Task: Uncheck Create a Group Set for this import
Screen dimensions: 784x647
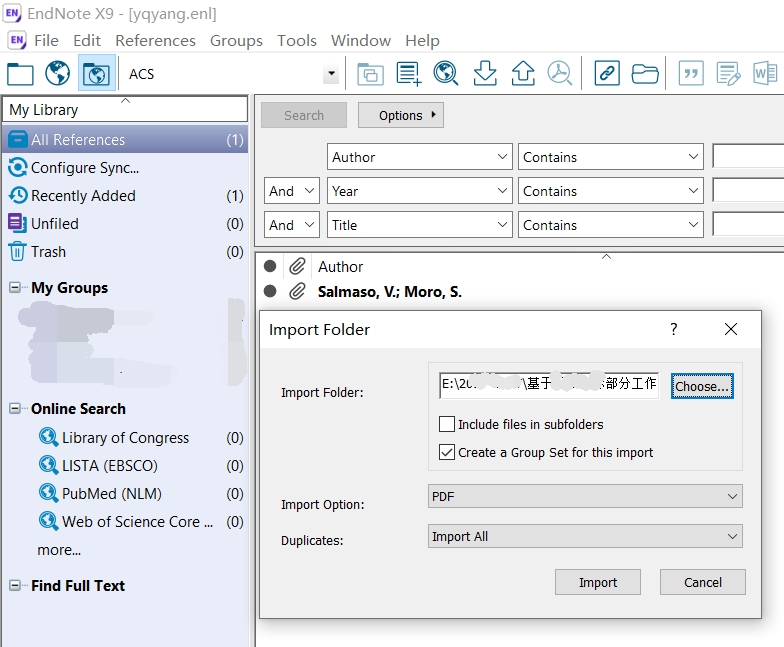Action: (446, 452)
